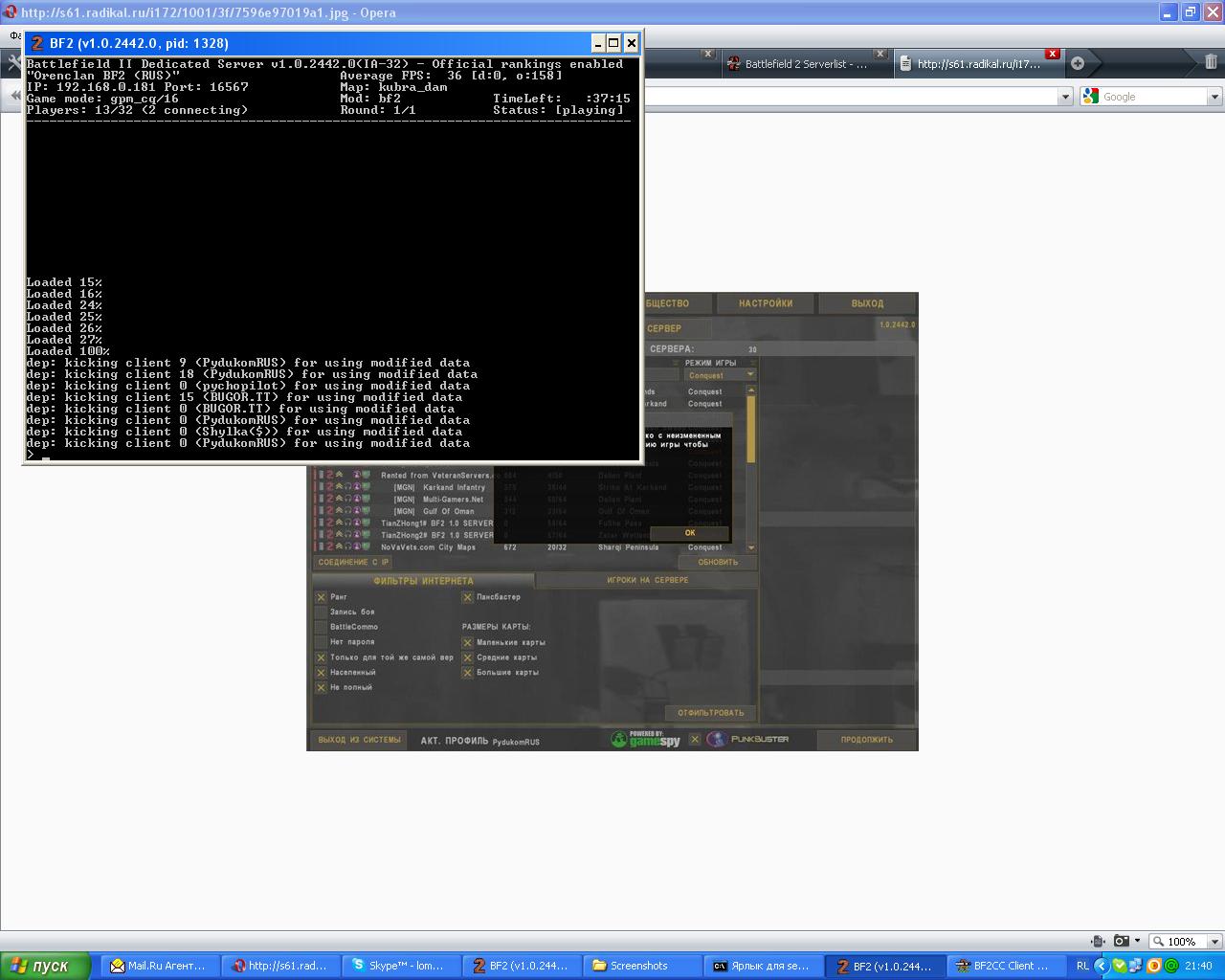Click the PunkBuster logo in game footer

tap(747, 739)
